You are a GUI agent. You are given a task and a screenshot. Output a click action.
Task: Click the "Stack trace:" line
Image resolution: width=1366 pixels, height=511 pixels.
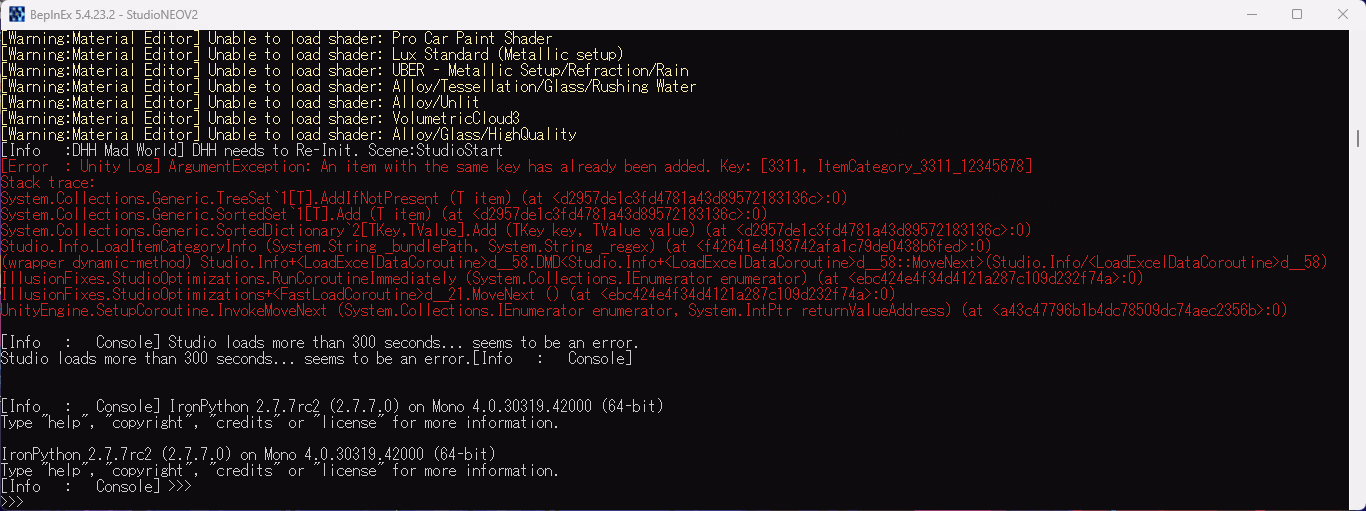pyautogui.click(x=47, y=182)
